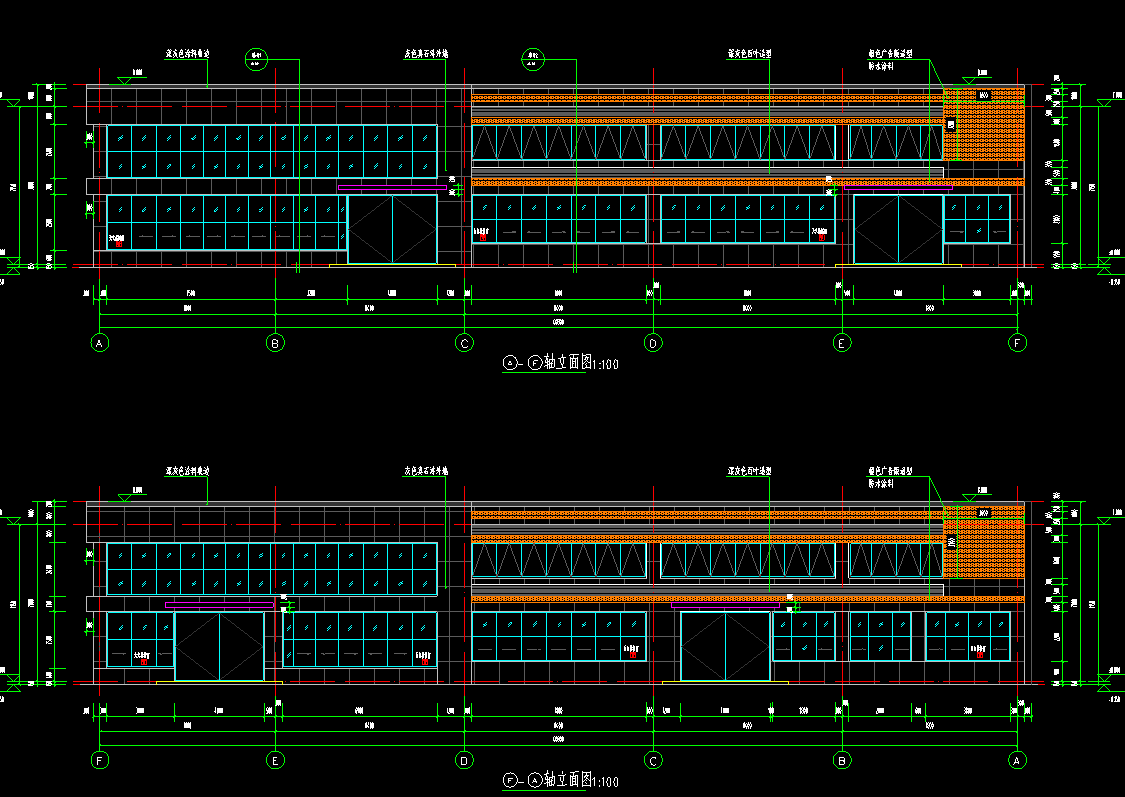
Task: Select center circular detail callout above upper elevation
Action: pos(534,59)
